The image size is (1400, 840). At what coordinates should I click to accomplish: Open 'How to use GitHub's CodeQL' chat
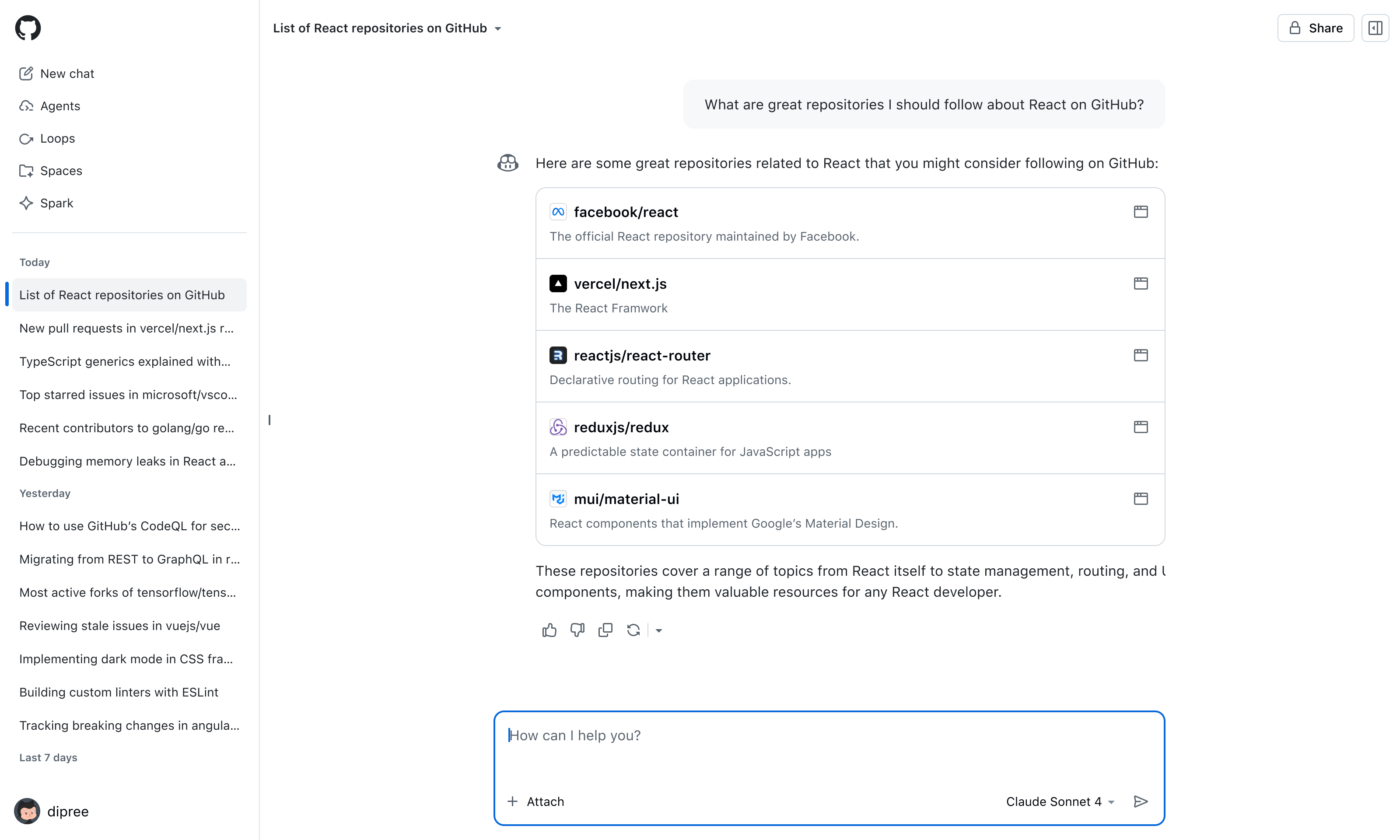coord(129,526)
